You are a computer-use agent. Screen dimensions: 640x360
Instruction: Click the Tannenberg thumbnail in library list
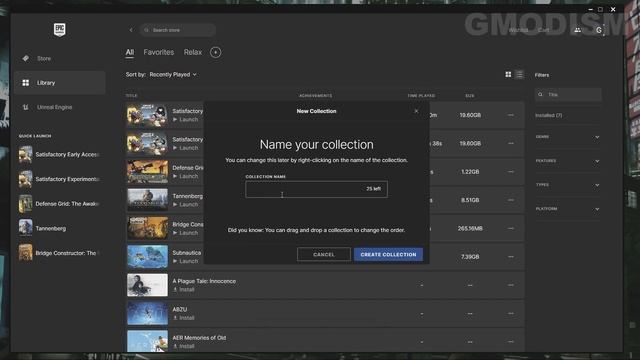tap(147, 200)
